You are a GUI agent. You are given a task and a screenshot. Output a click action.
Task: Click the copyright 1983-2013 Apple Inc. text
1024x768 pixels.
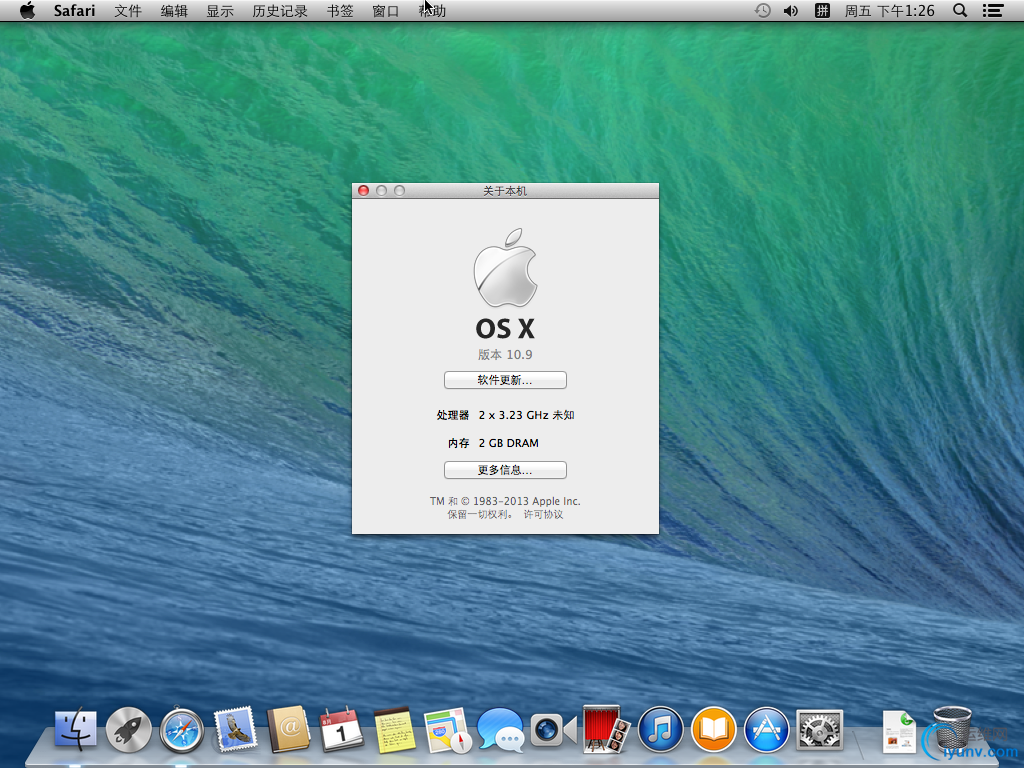tap(505, 502)
